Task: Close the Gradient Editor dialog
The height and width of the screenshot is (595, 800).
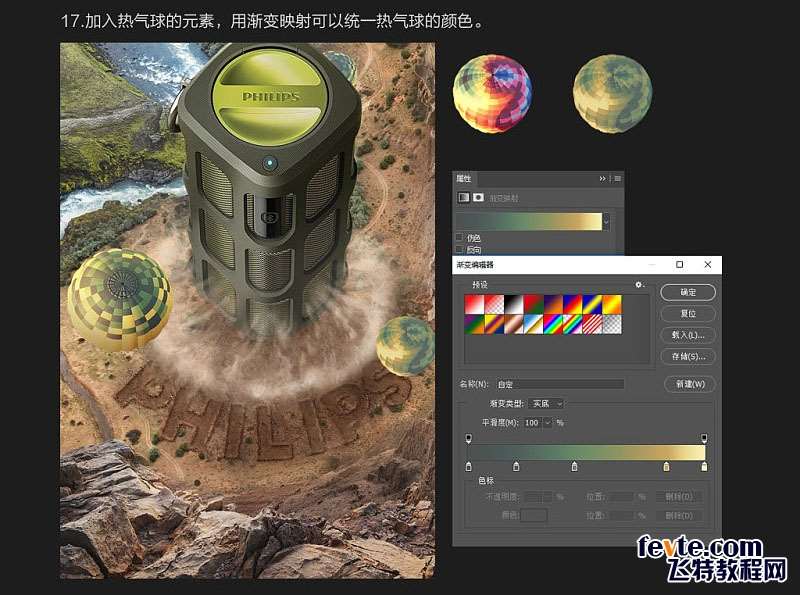Action: pyautogui.click(x=708, y=264)
